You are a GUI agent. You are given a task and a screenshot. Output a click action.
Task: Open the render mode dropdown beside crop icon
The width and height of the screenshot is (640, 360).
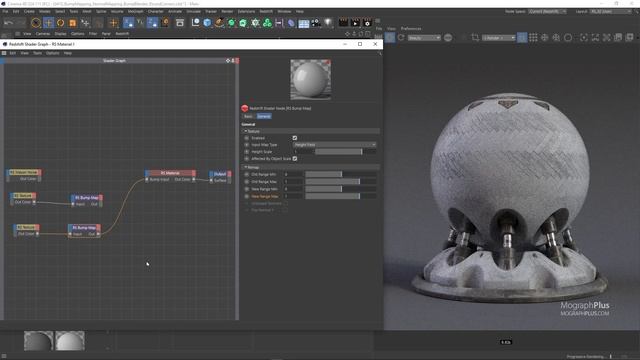(x=499, y=38)
